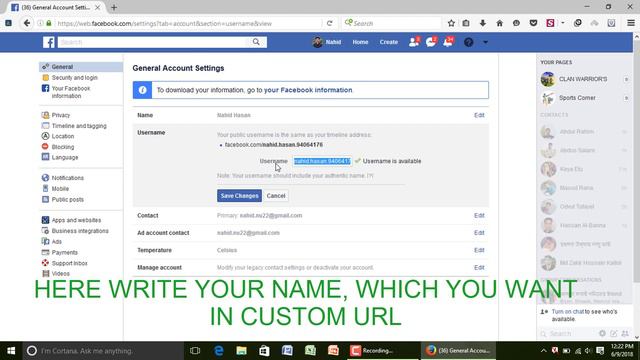Viewport: 640px width, 360px height.
Task: Open the Firefox hamburger menu
Action: (631, 23)
